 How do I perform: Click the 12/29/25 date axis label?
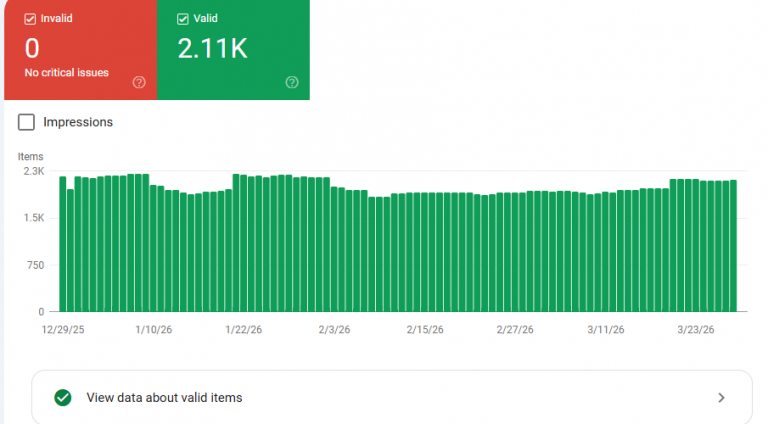63,330
